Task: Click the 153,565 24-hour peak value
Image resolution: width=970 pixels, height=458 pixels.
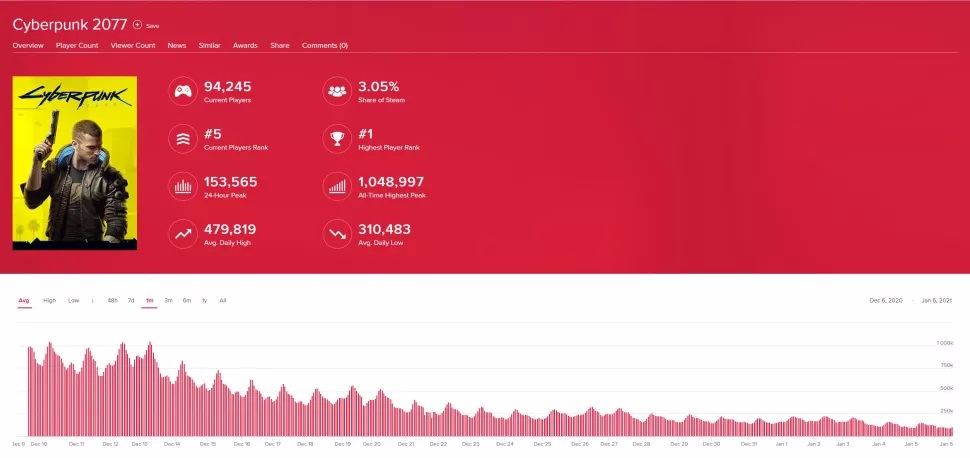Action: pos(231,182)
